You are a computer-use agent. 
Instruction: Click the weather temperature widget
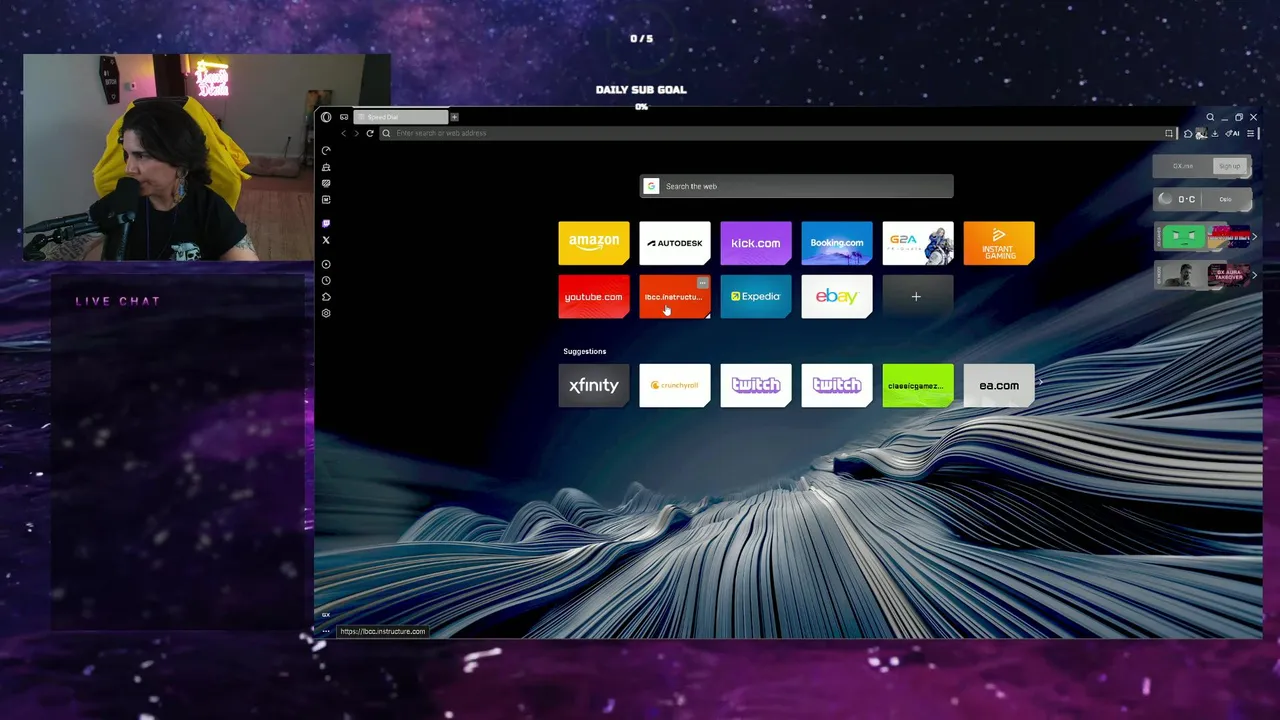pyautogui.click(x=1187, y=199)
